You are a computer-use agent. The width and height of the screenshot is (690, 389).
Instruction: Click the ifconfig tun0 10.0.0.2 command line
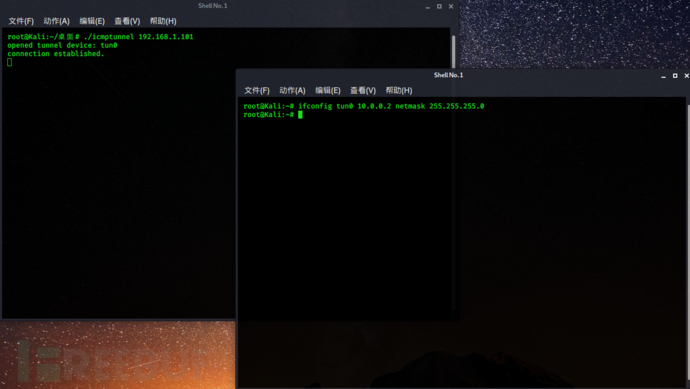point(363,106)
